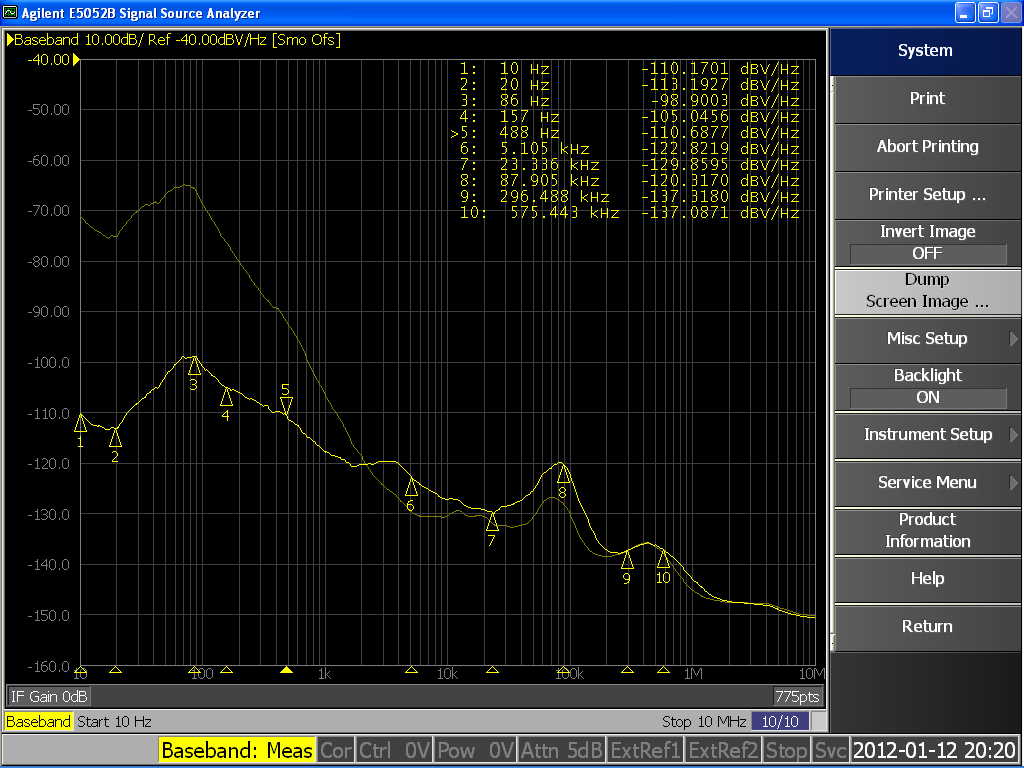Open the Service Menu submenu
The width and height of the screenshot is (1024, 768).
pyautogui.click(x=927, y=483)
